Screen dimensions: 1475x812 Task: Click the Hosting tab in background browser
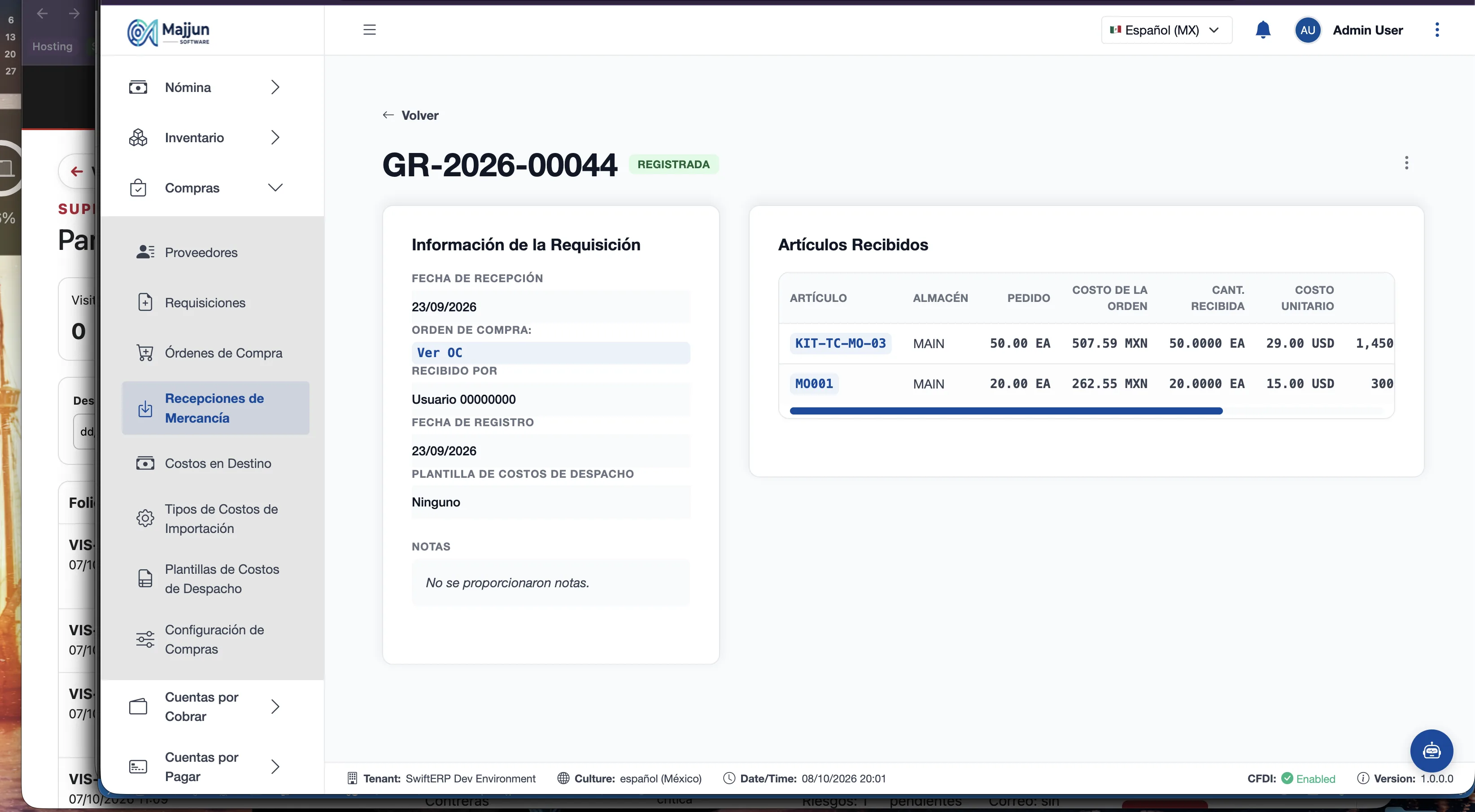[x=52, y=46]
